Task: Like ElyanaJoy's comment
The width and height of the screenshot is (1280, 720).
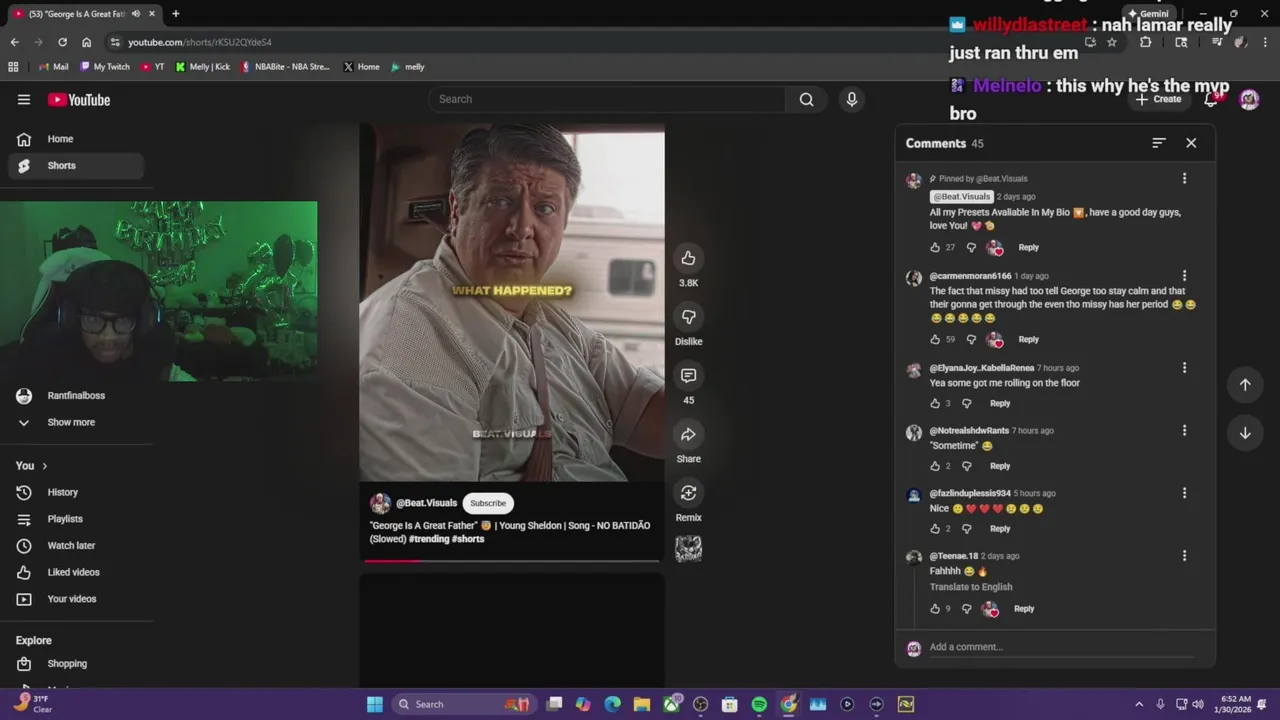Action: pos(935,403)
